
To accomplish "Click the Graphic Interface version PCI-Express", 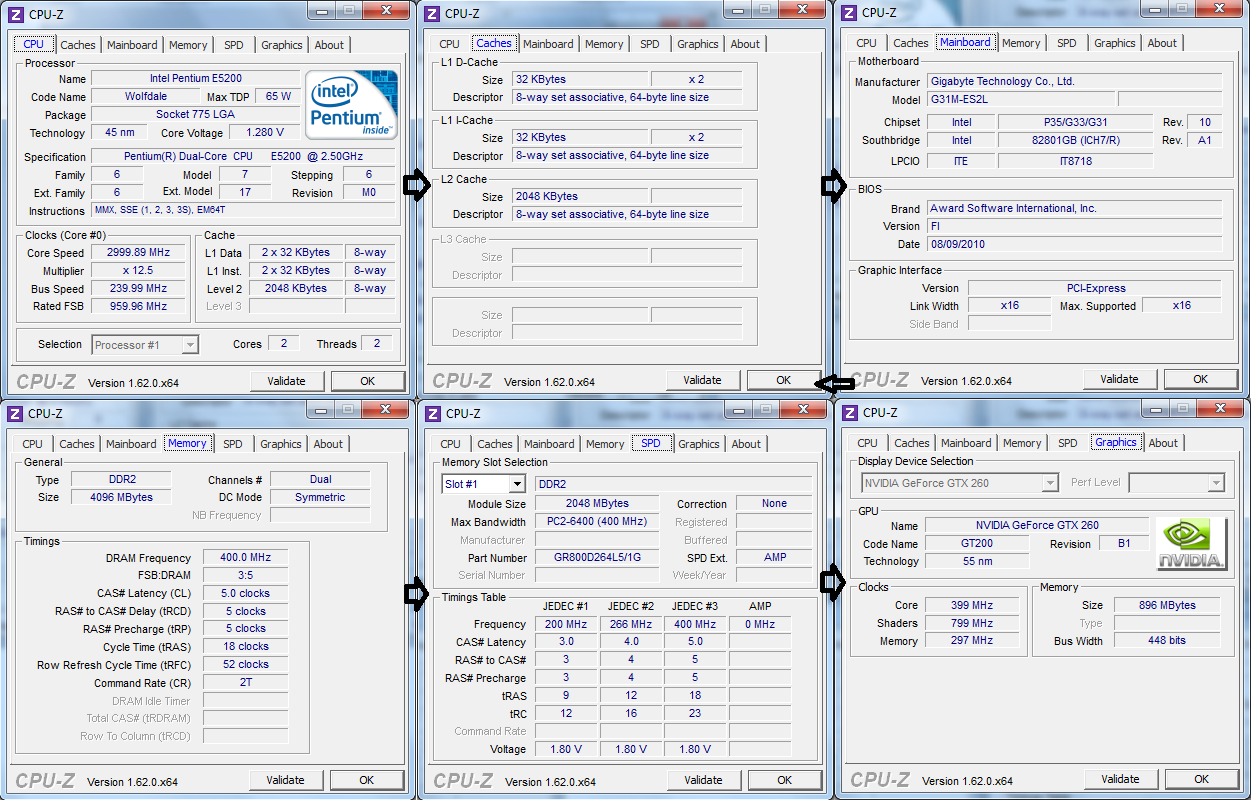I will [1095, 289].
